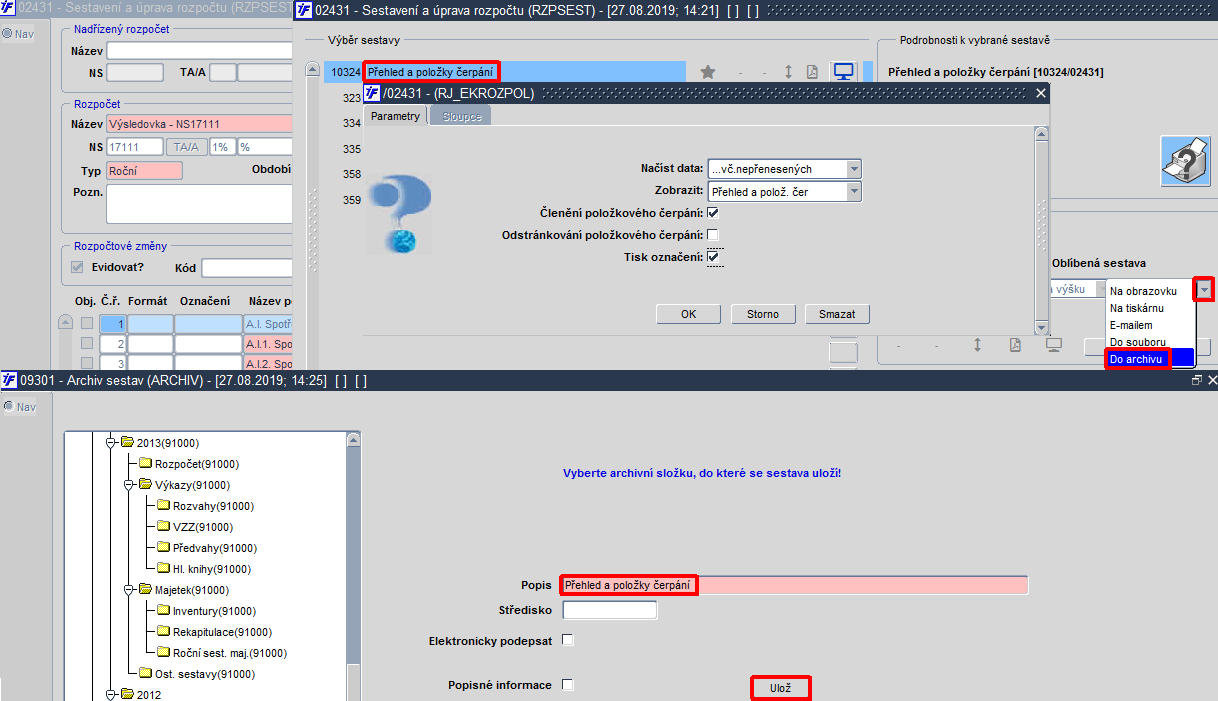Click the 2013(91000) folder icon

(x=127, y=442)
